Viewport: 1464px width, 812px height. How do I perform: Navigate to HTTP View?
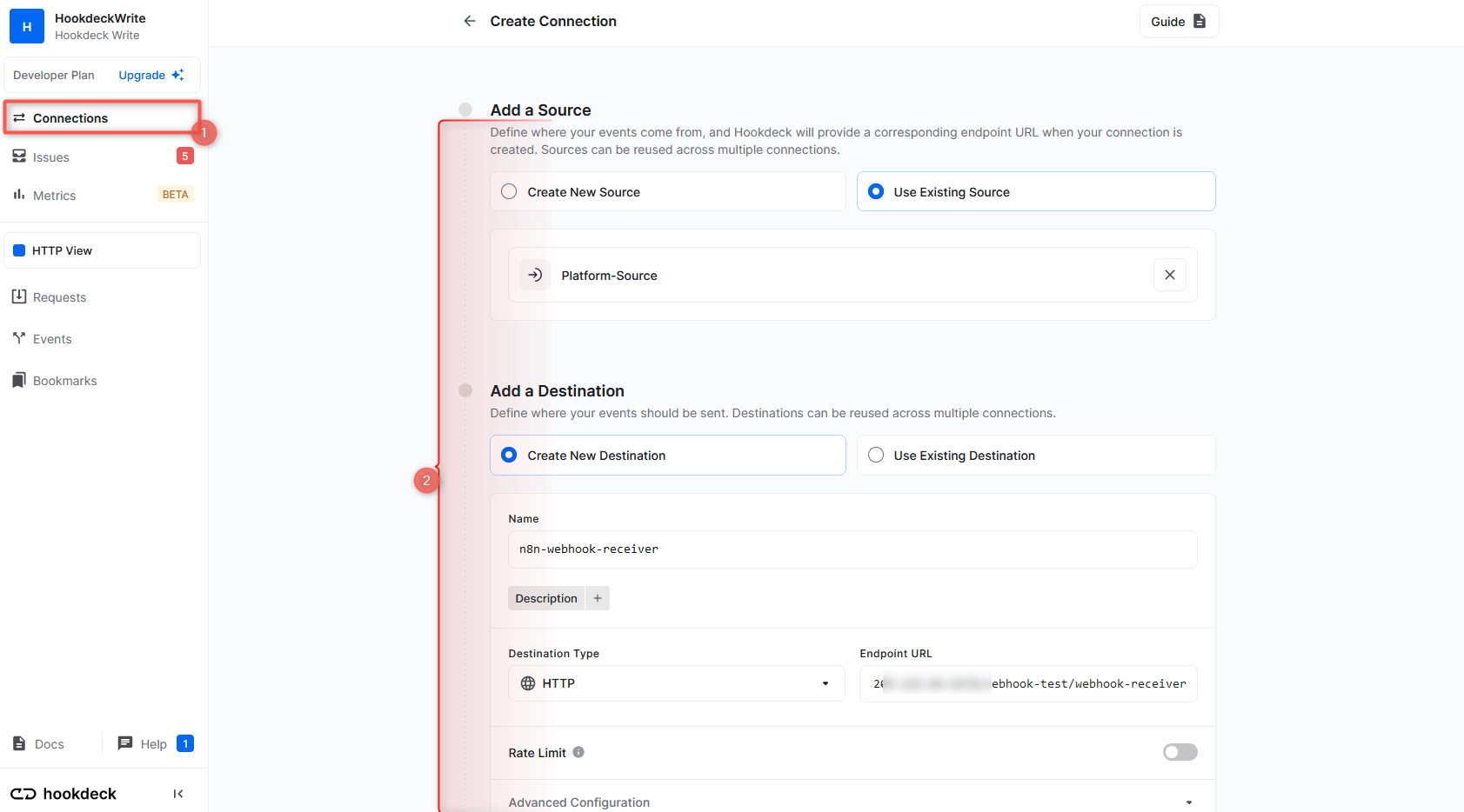click(x=61, y=250)
